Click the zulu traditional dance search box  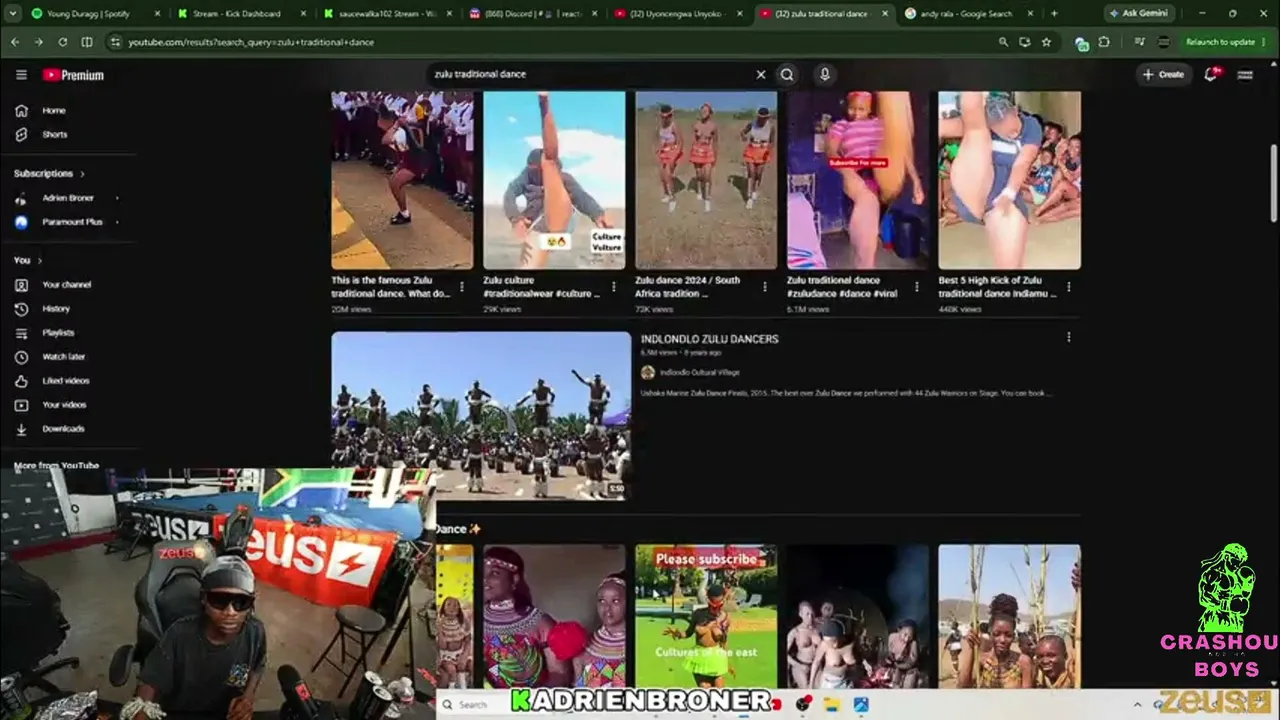(x=590, y=74)
